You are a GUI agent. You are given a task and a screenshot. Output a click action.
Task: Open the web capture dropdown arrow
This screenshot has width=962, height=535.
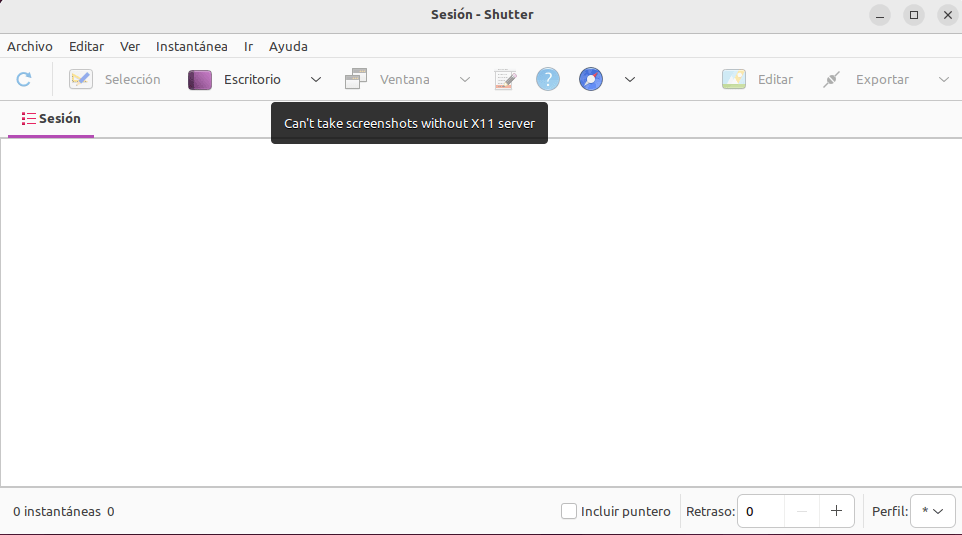629,80
